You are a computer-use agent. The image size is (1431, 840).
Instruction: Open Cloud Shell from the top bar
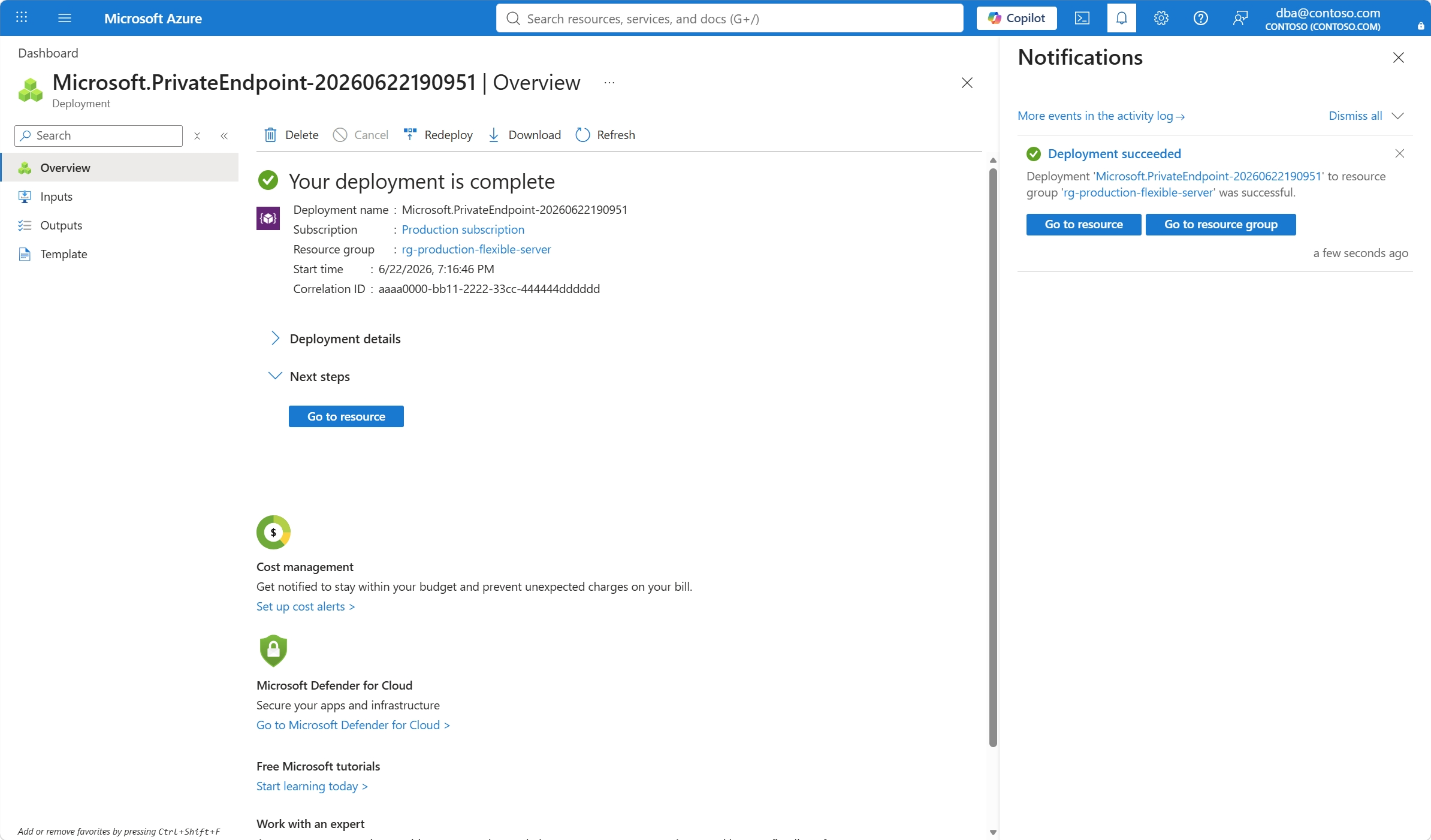point(1082,18)
